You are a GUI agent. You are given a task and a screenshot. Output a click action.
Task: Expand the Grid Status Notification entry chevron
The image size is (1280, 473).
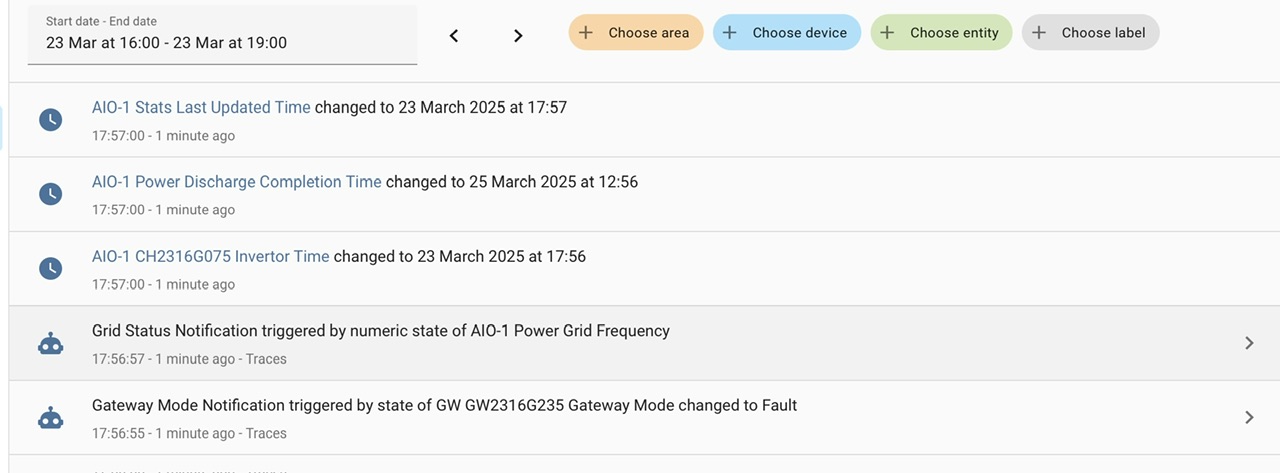click(x=1249, y=343)
